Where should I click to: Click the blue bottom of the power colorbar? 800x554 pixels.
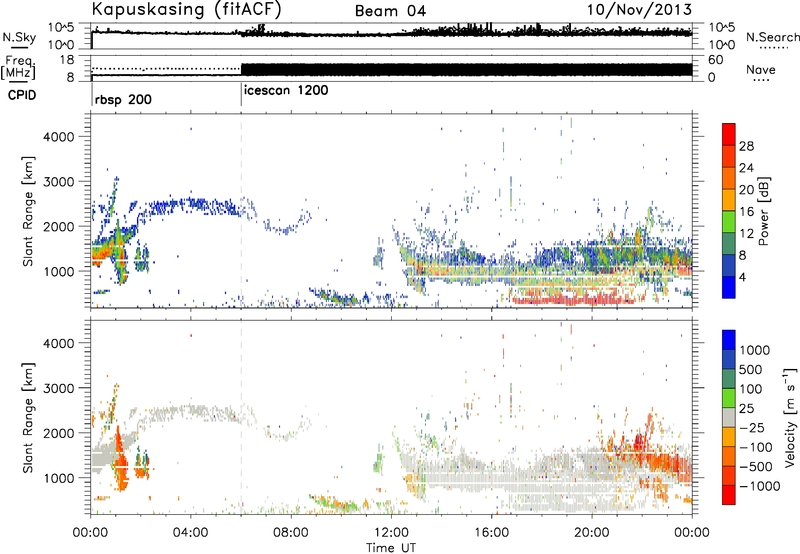tap(729, 289)
